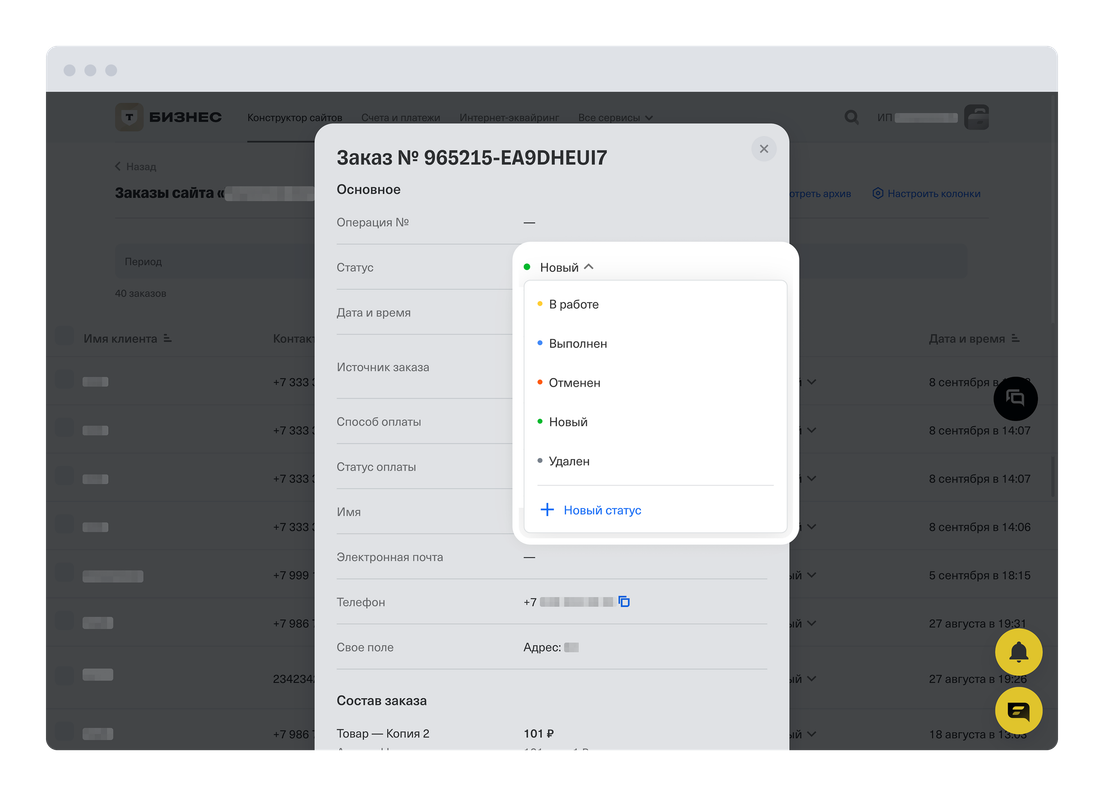Click the dark floating windows icon
The image size is (1104, 796).
tap(1015, 398)
